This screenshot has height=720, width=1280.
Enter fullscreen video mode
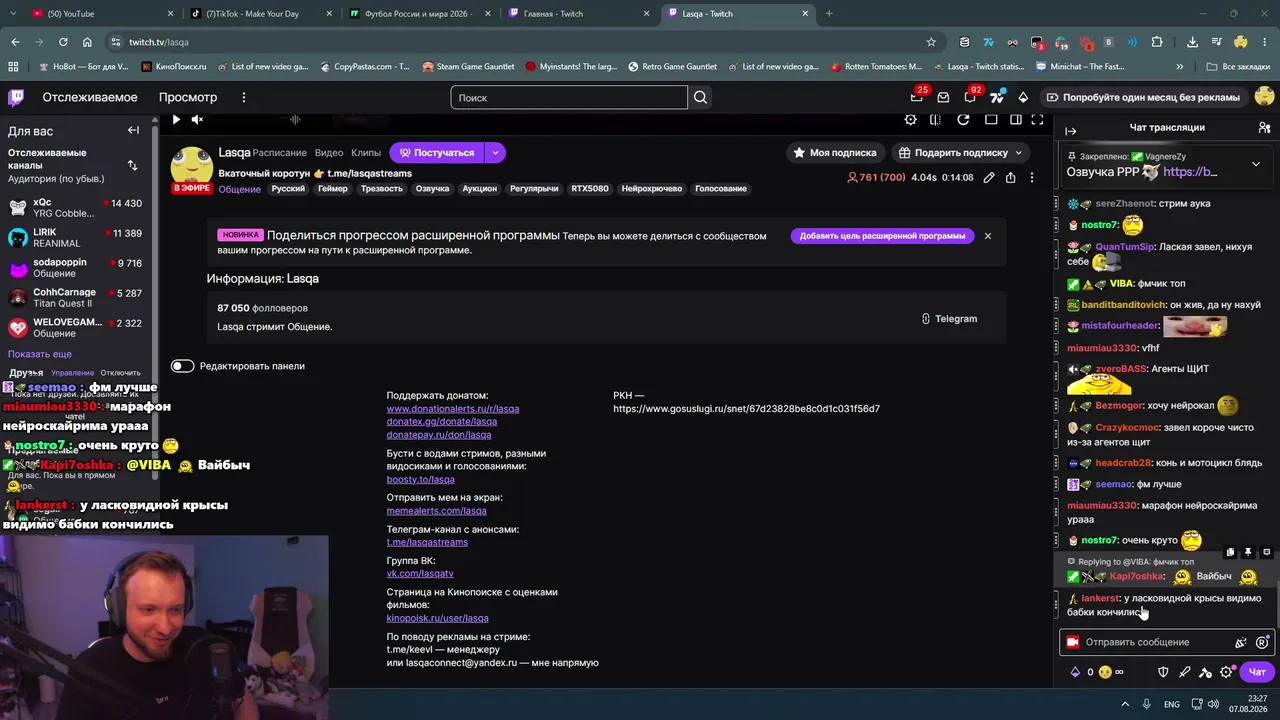pos(1037,120)
